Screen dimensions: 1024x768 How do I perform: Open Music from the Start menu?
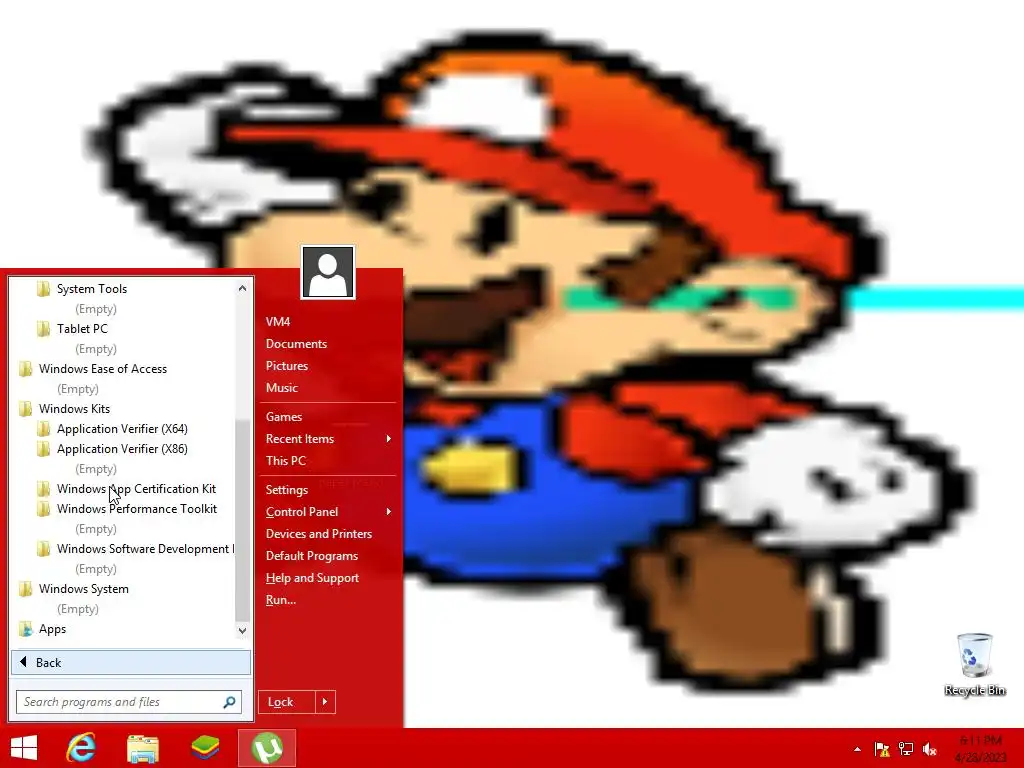click(281, 388)
